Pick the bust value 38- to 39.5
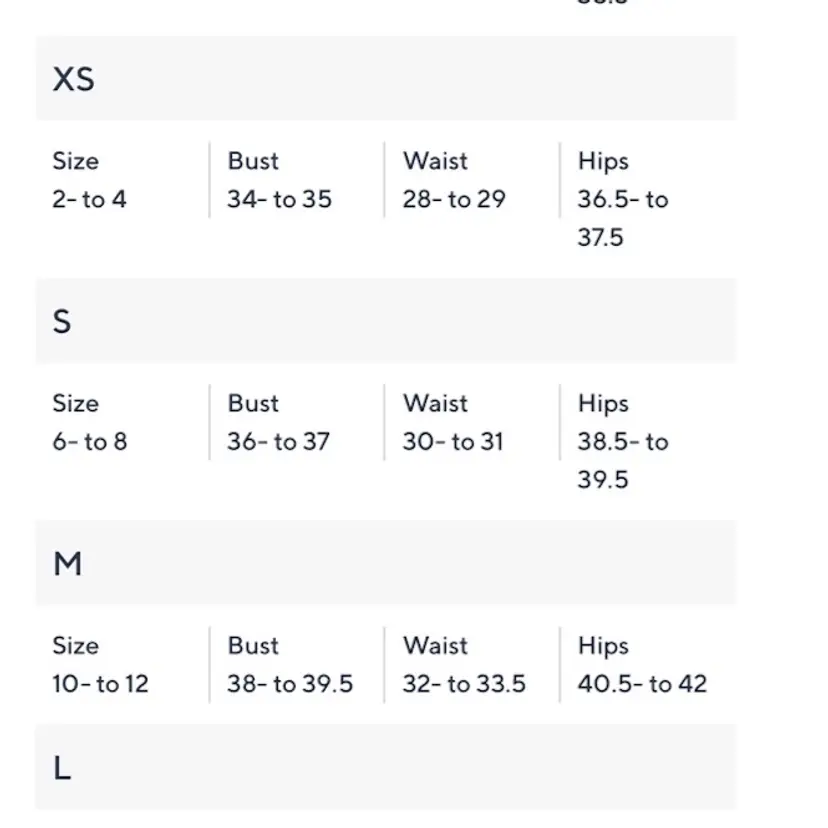This screenshot has height=828, width=828. pyautogui.click(x=290, y=684)
